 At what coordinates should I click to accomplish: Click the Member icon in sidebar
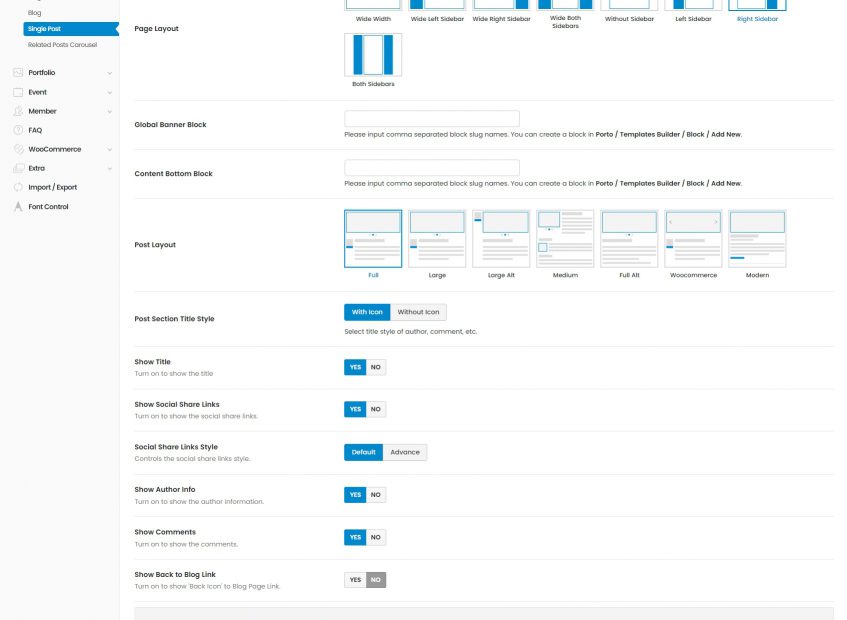pos(18,111)
